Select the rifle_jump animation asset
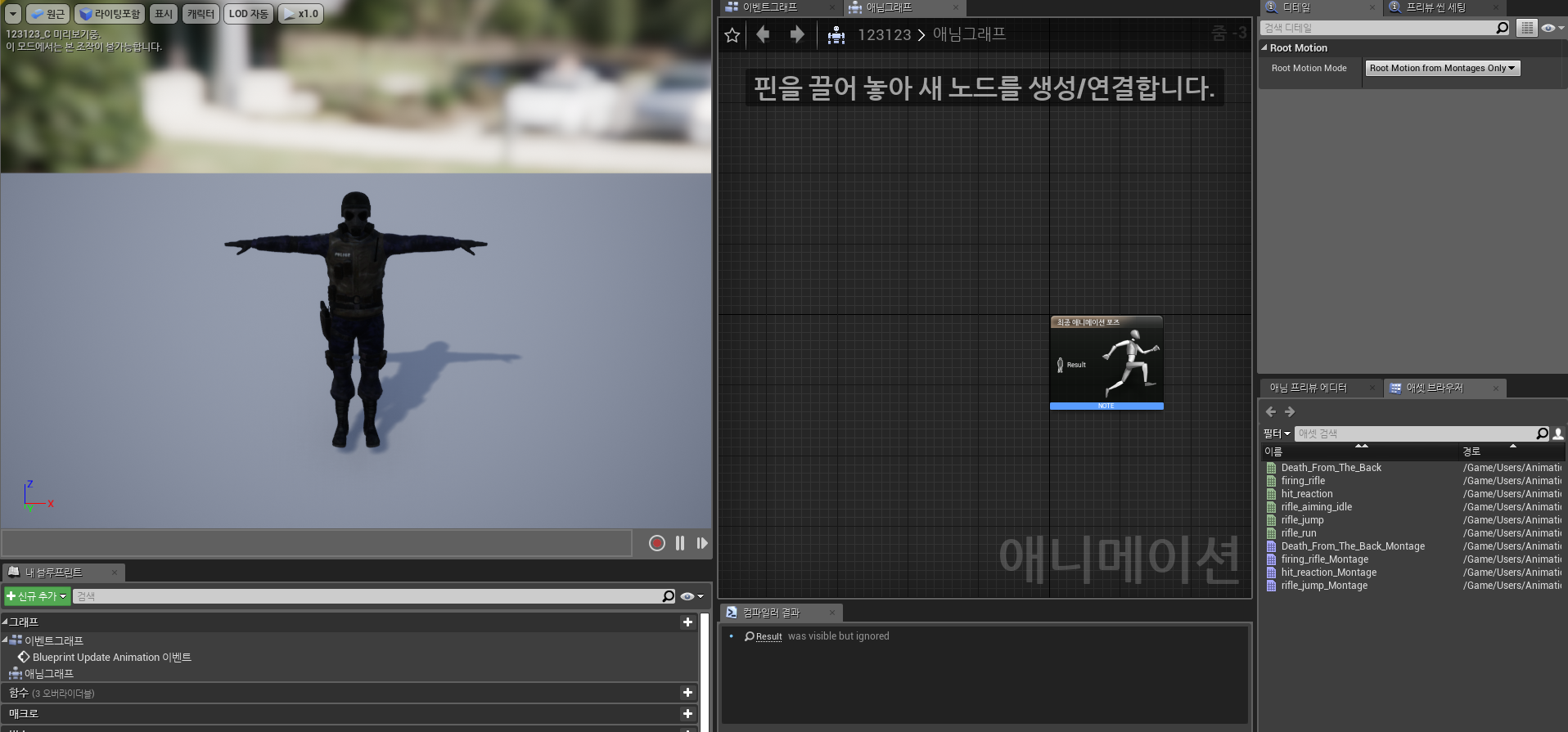This screenshot has height=732, width=1568. (1302, 520)
